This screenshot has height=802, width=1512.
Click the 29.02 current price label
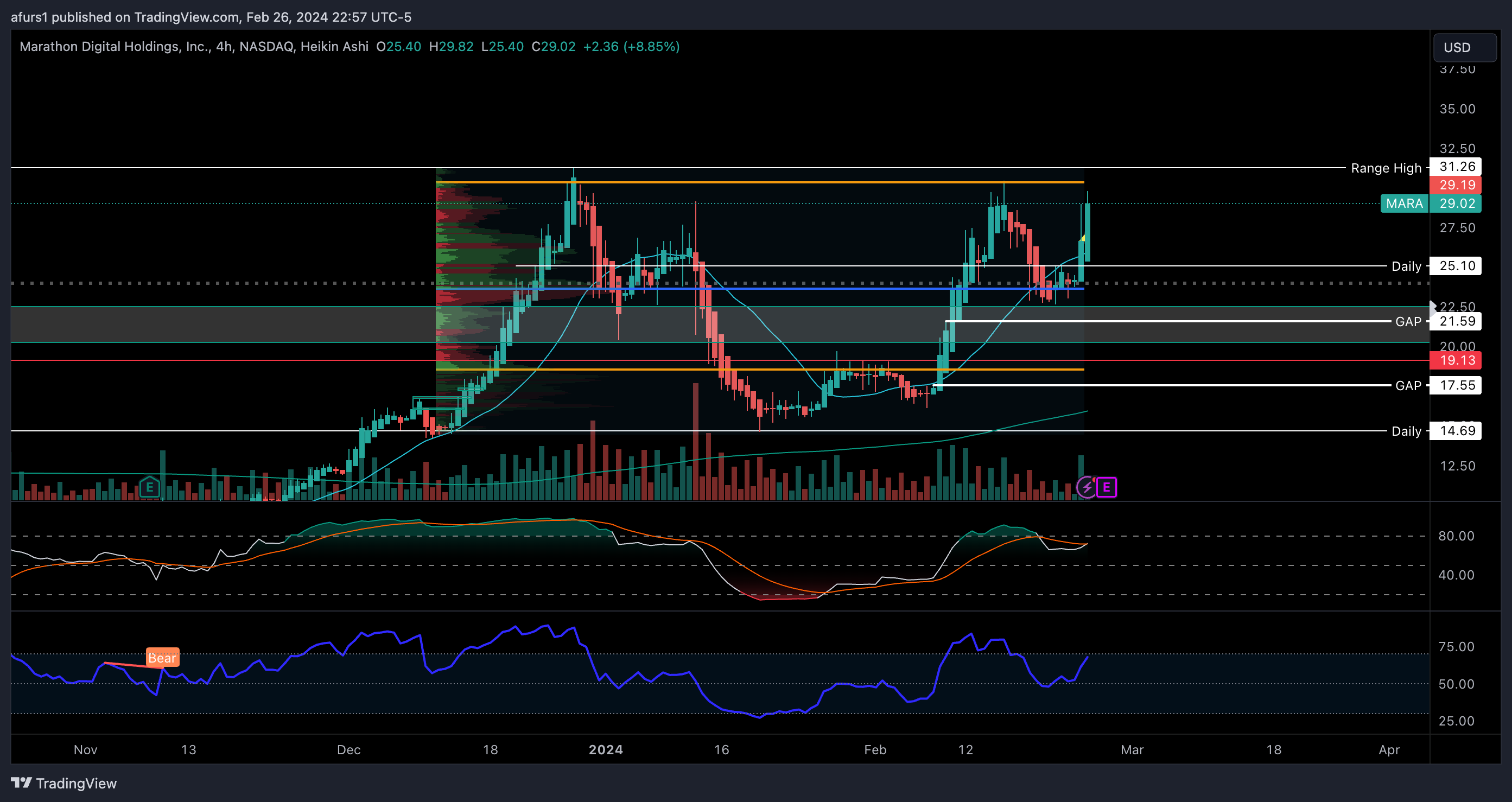click(1456, 203)
